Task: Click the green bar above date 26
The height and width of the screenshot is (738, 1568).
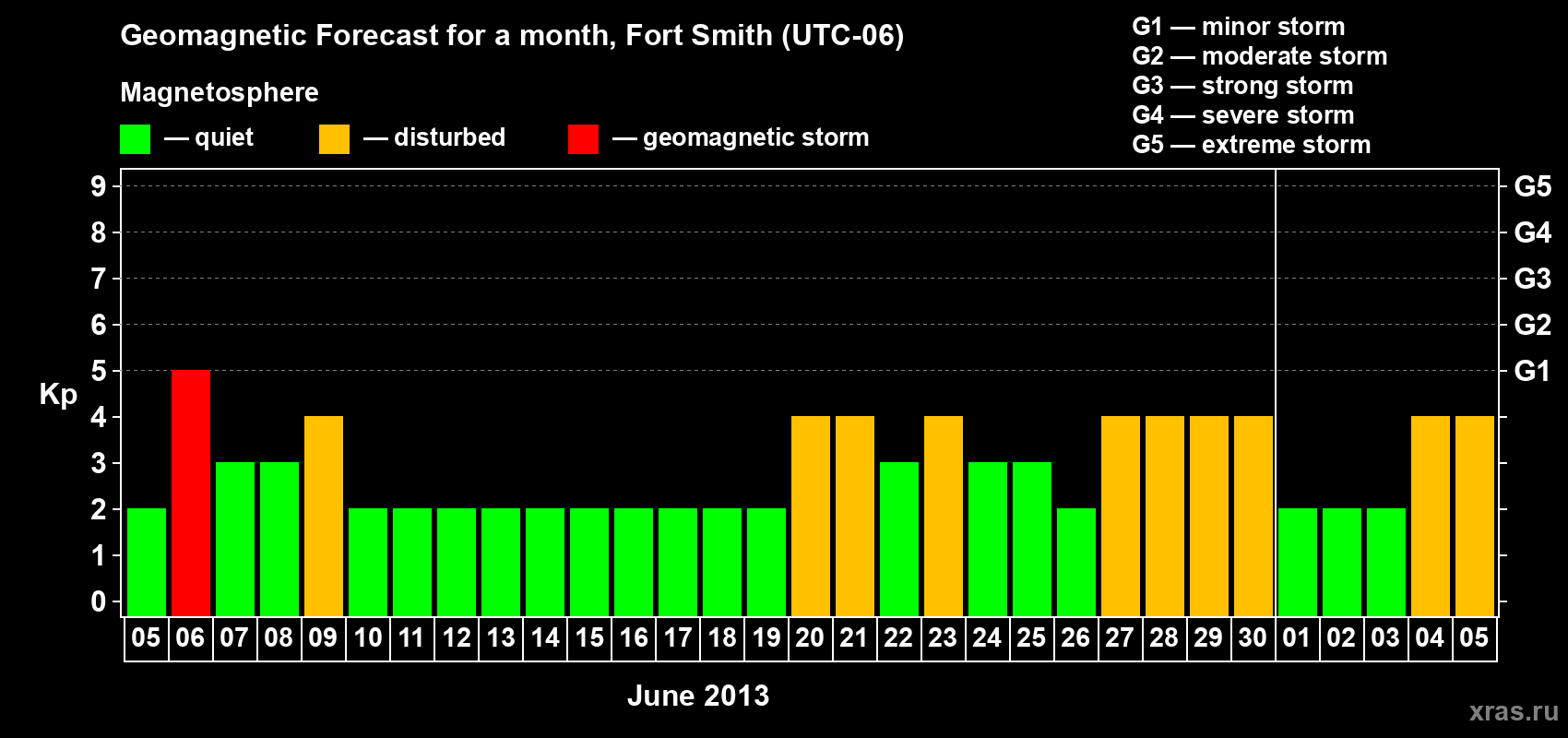Action: pyautogui.click(x=1076, y=562)
